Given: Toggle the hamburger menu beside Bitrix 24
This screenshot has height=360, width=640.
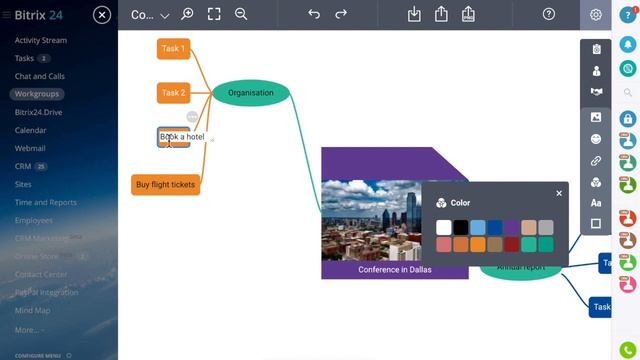Looking at the screenshot, I should point(6,16).
